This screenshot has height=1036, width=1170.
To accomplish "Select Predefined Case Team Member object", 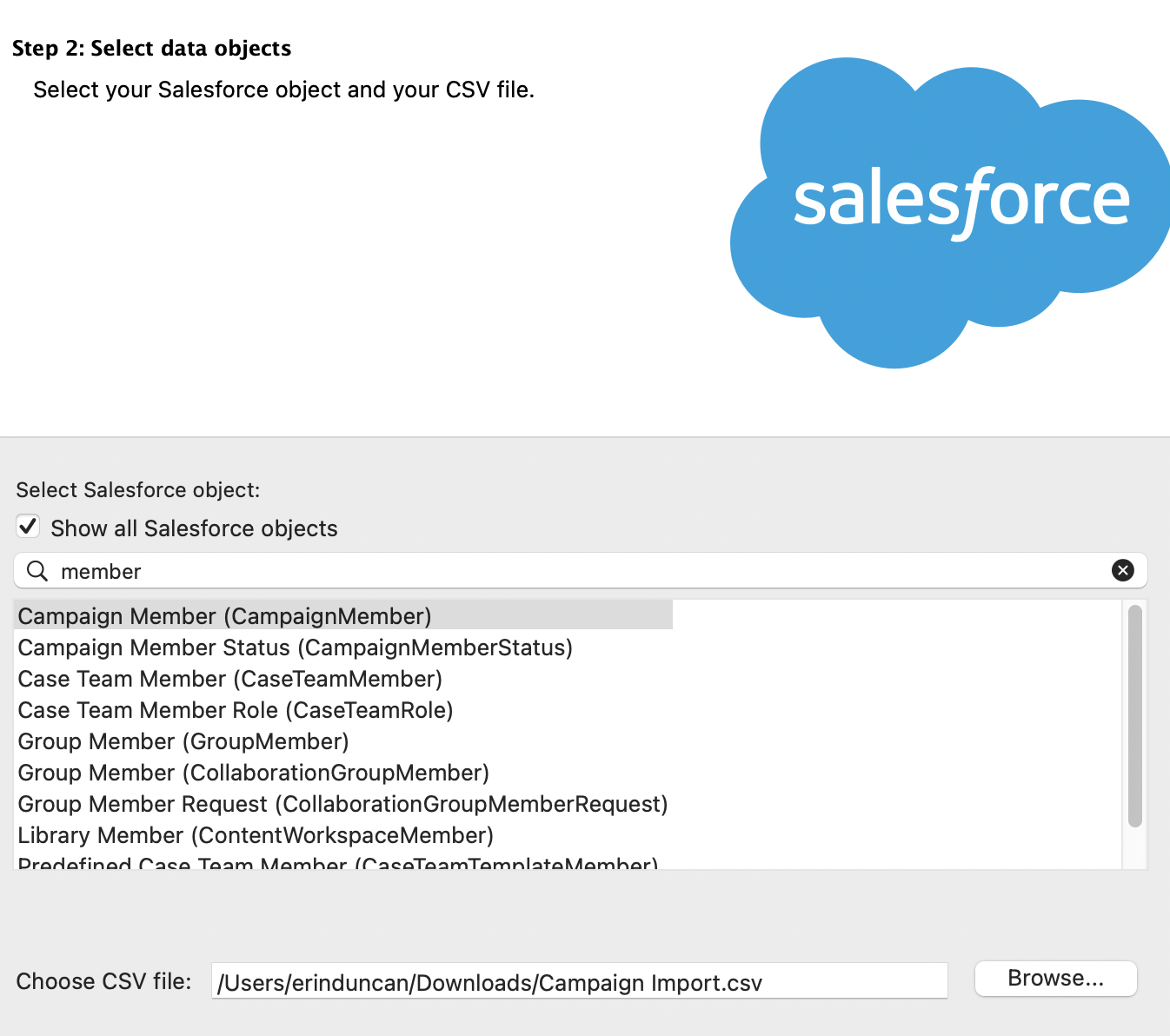I will tap(337, 863).
